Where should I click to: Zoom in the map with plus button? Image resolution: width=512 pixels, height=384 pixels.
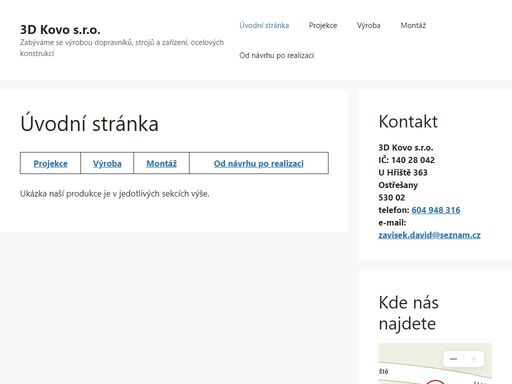pos(473,359)
